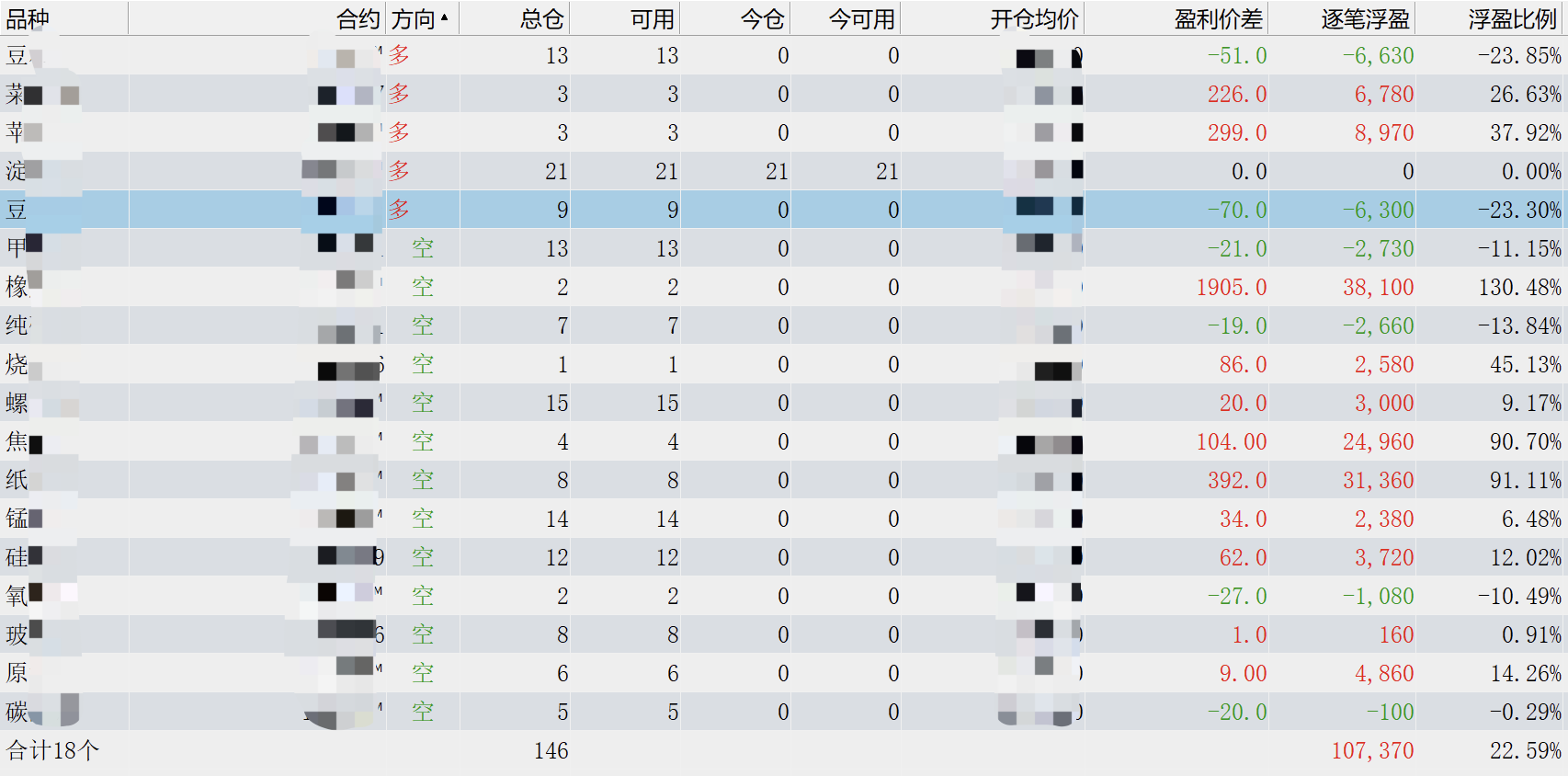Screen dimensions: 1568x776
Task: Sort by 逐笔浮盈 column header
Action: pos(1365,18)
